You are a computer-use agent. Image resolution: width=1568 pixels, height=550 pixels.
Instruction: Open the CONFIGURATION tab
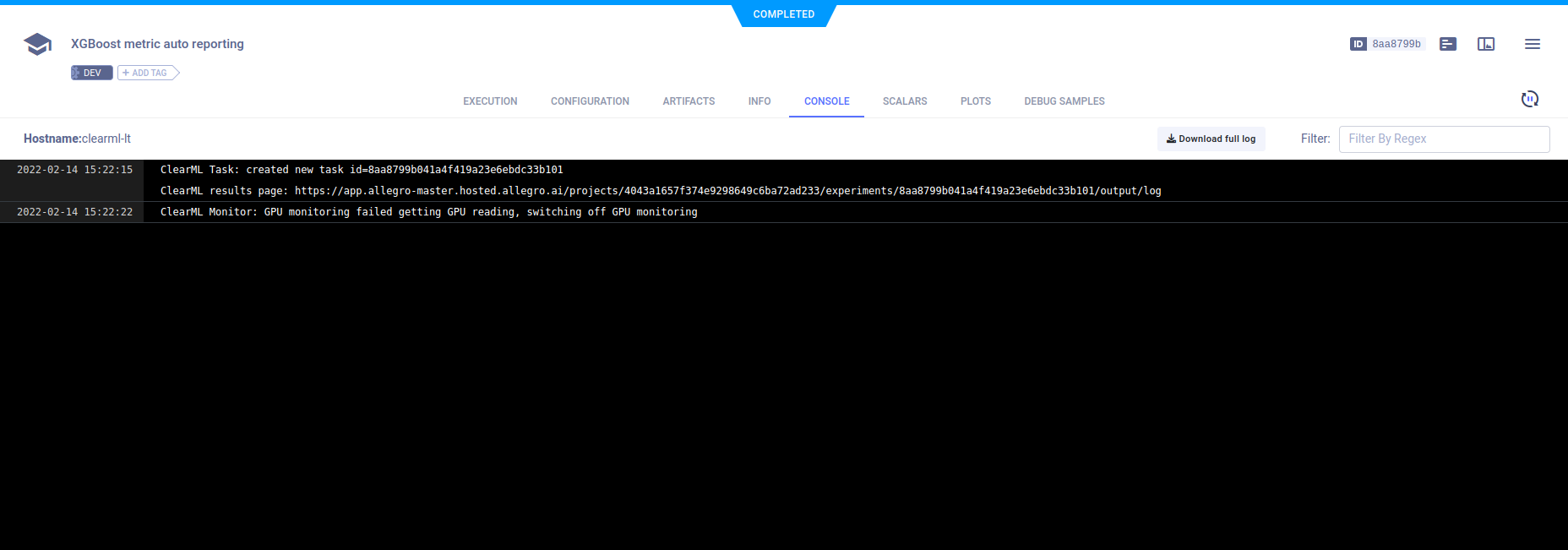coord(590,101)
